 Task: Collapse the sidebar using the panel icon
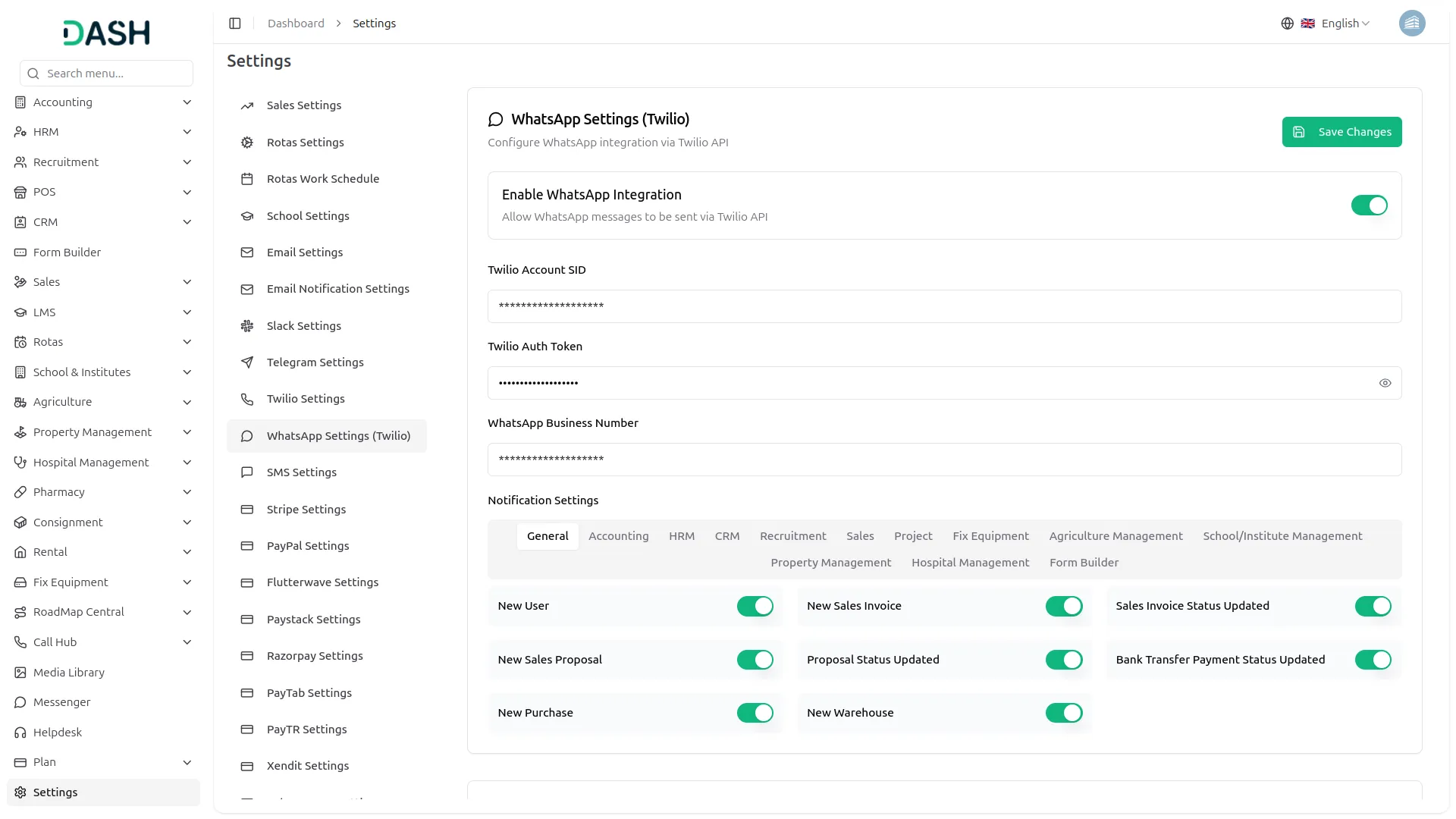(235, 24)
